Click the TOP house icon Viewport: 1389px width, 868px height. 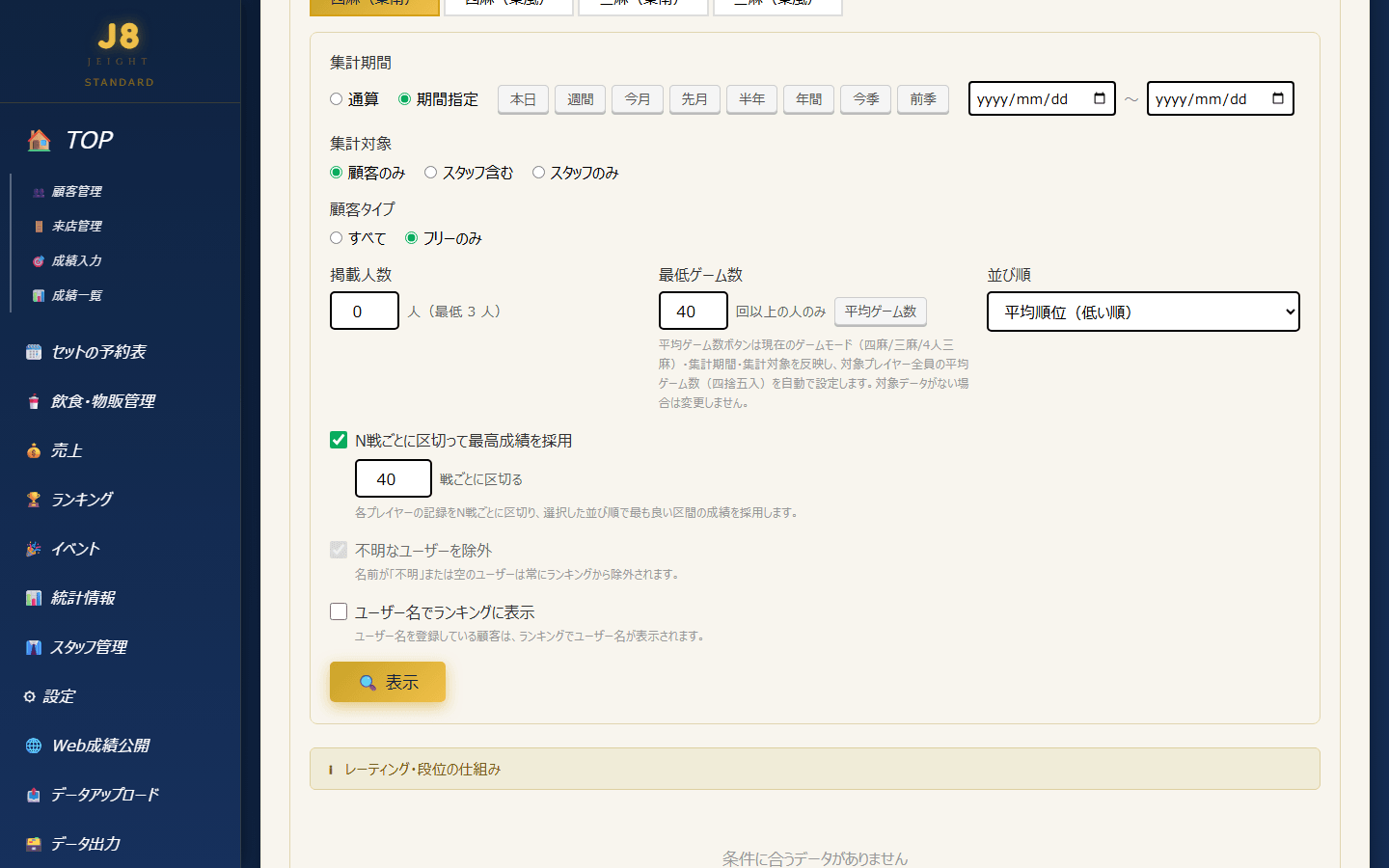pyautogui.click(x=40, y=141)
